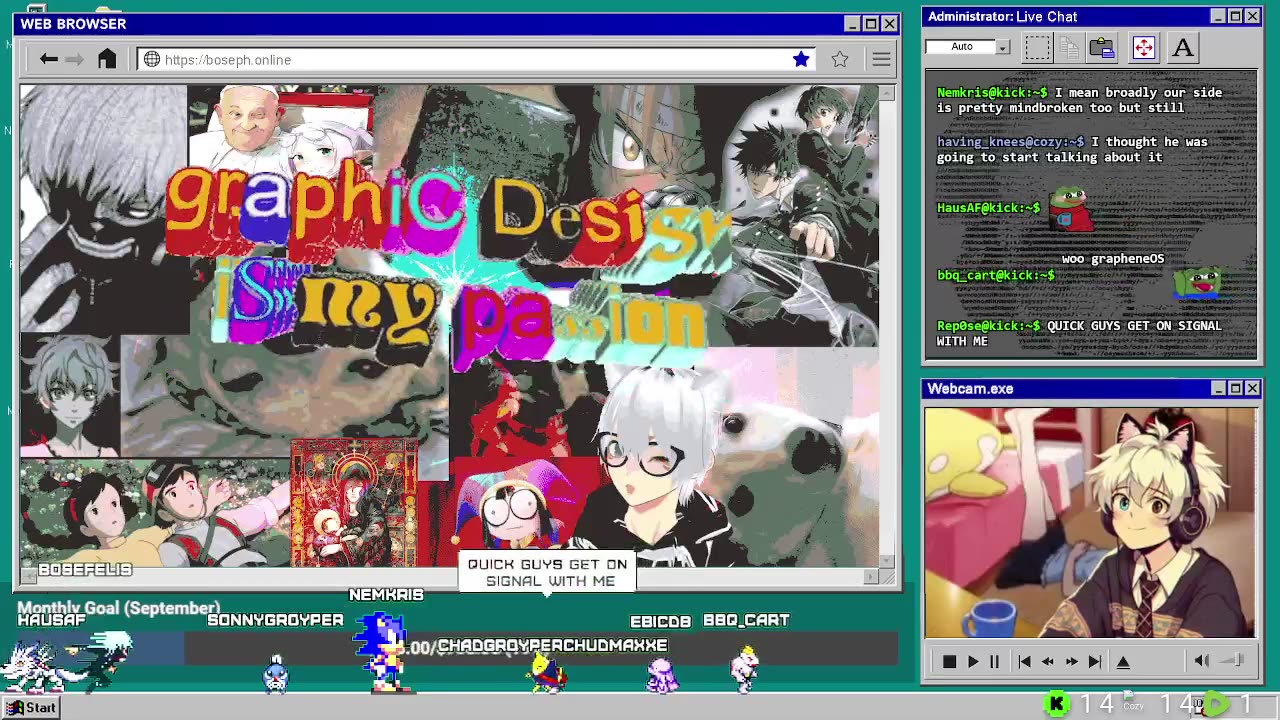The height and width of the screenshot is (720, 1280).
Task: Go forward in the Web Browser
Action: (x=74, y=60)
